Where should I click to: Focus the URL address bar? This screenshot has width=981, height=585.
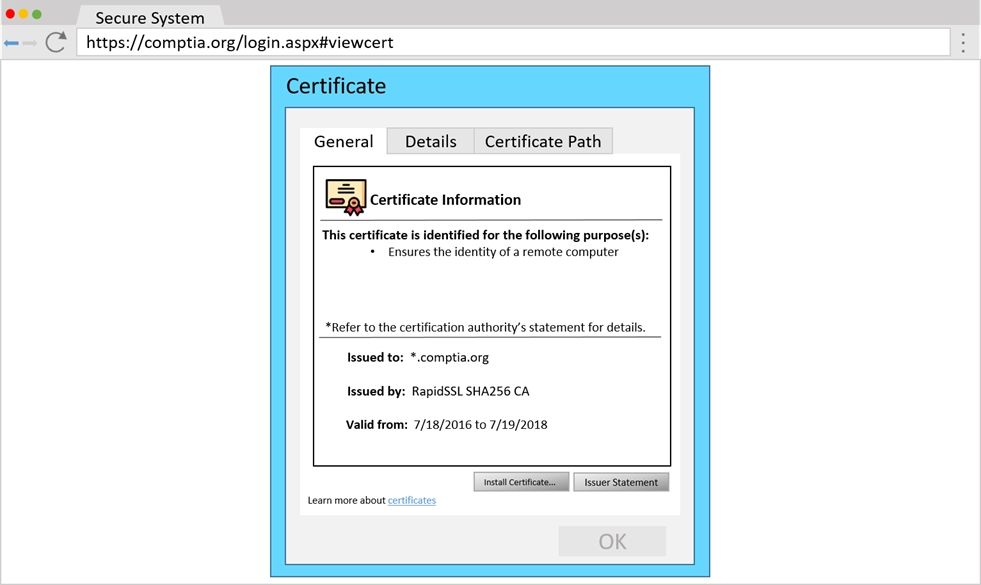click(513, 42)
